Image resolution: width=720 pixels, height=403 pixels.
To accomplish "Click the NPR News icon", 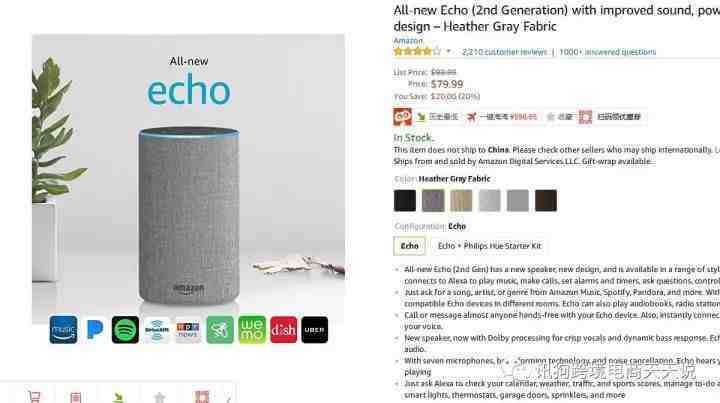I will point(188,330).
